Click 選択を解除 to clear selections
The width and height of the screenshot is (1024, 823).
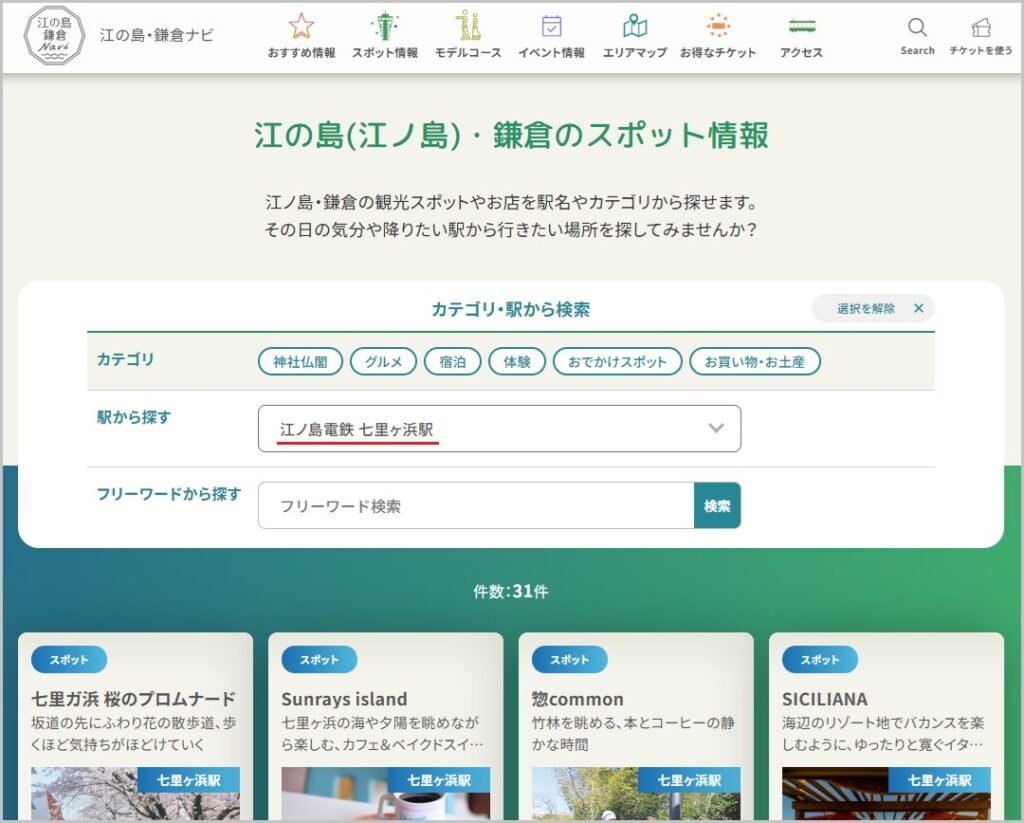(873, 308)
